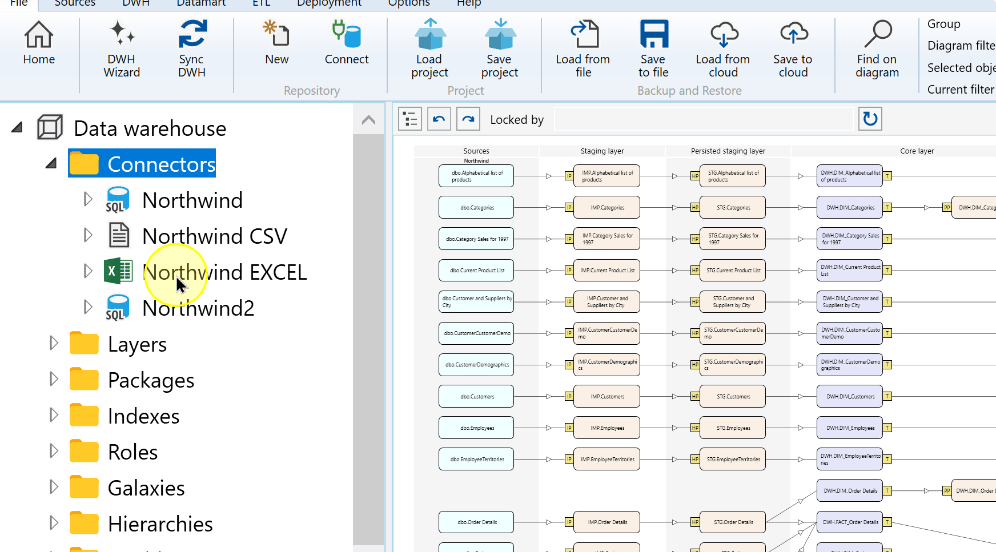Viewport: 996px width, 552px height.
Task: Expand the Northwind CSV connector
Action: tap(88, 235)
